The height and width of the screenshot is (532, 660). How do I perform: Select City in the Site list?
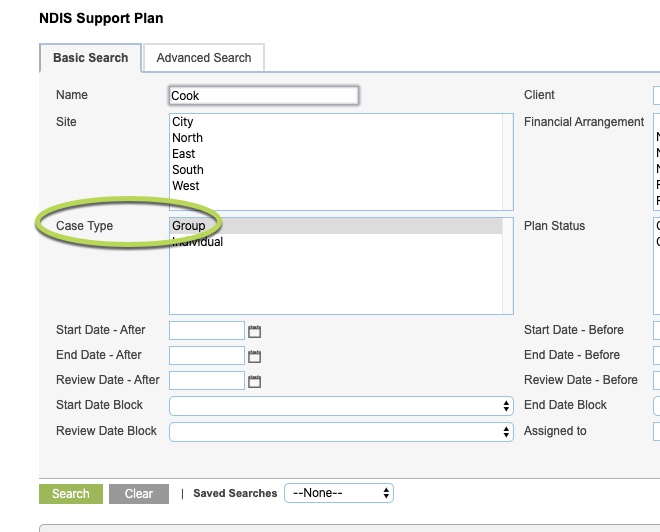coord(336,122)
